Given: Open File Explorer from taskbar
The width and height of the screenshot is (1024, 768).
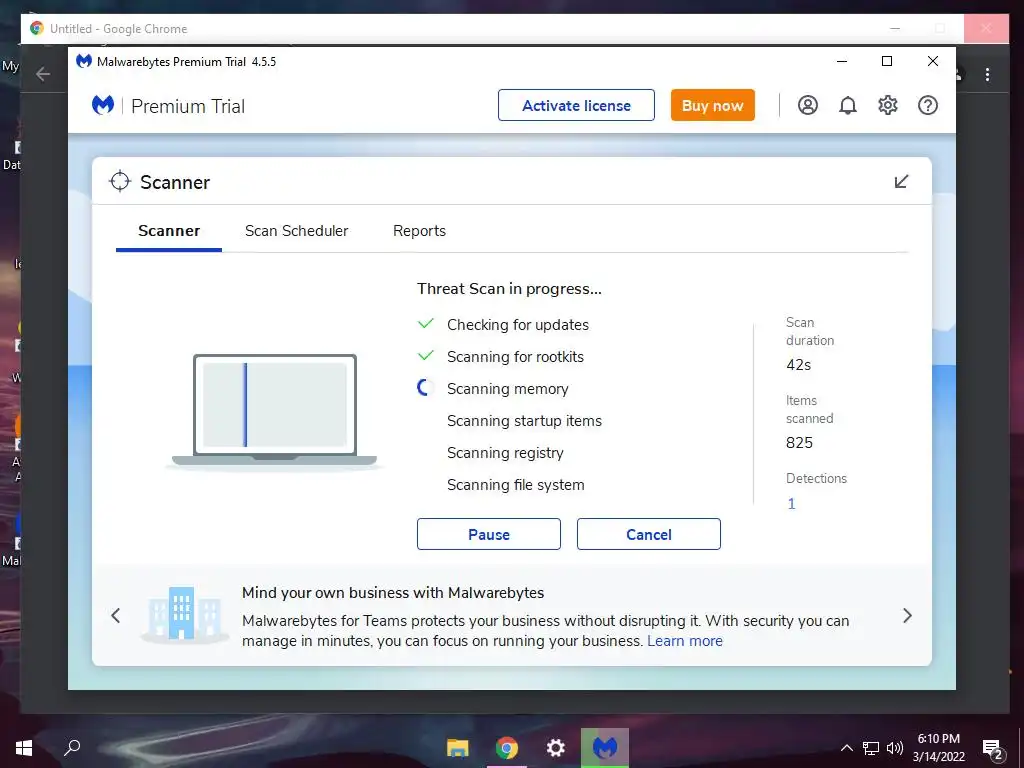Looking at the screenshot, I should click(457, 748).
